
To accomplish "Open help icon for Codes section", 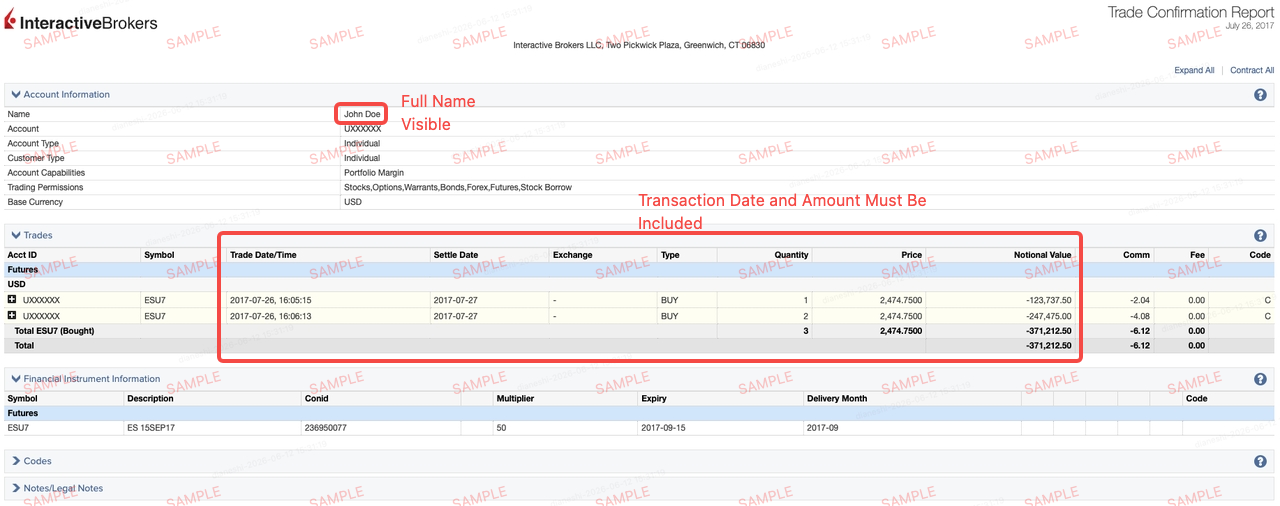I will 1260,462.
